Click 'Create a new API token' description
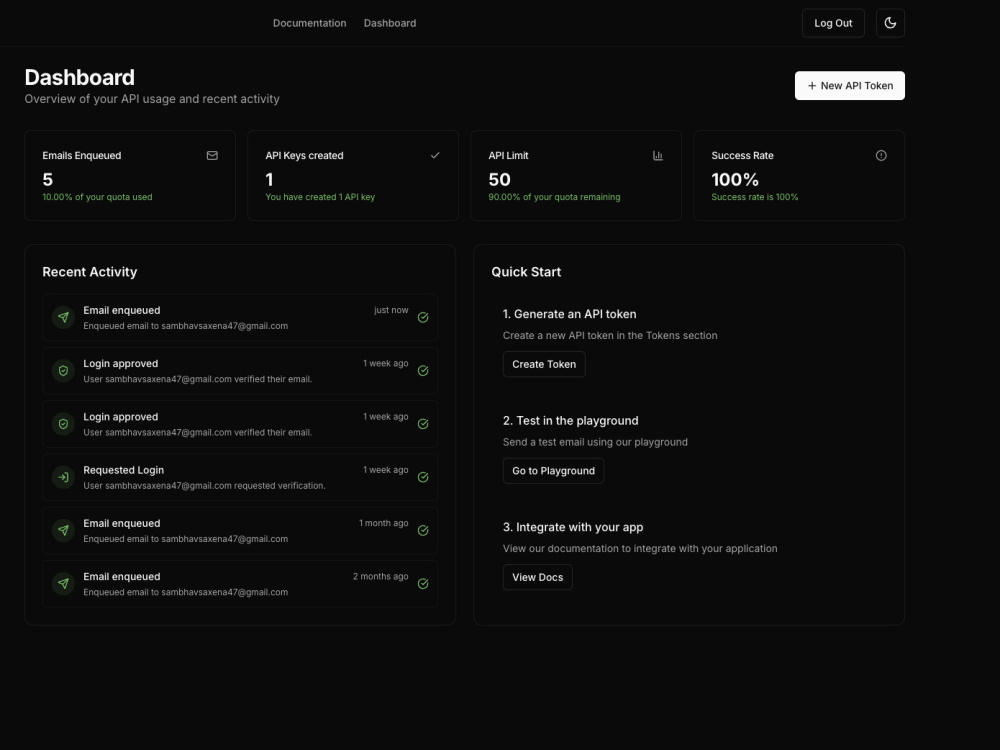This screenshot has width=1000, height=750. (610, 335)
